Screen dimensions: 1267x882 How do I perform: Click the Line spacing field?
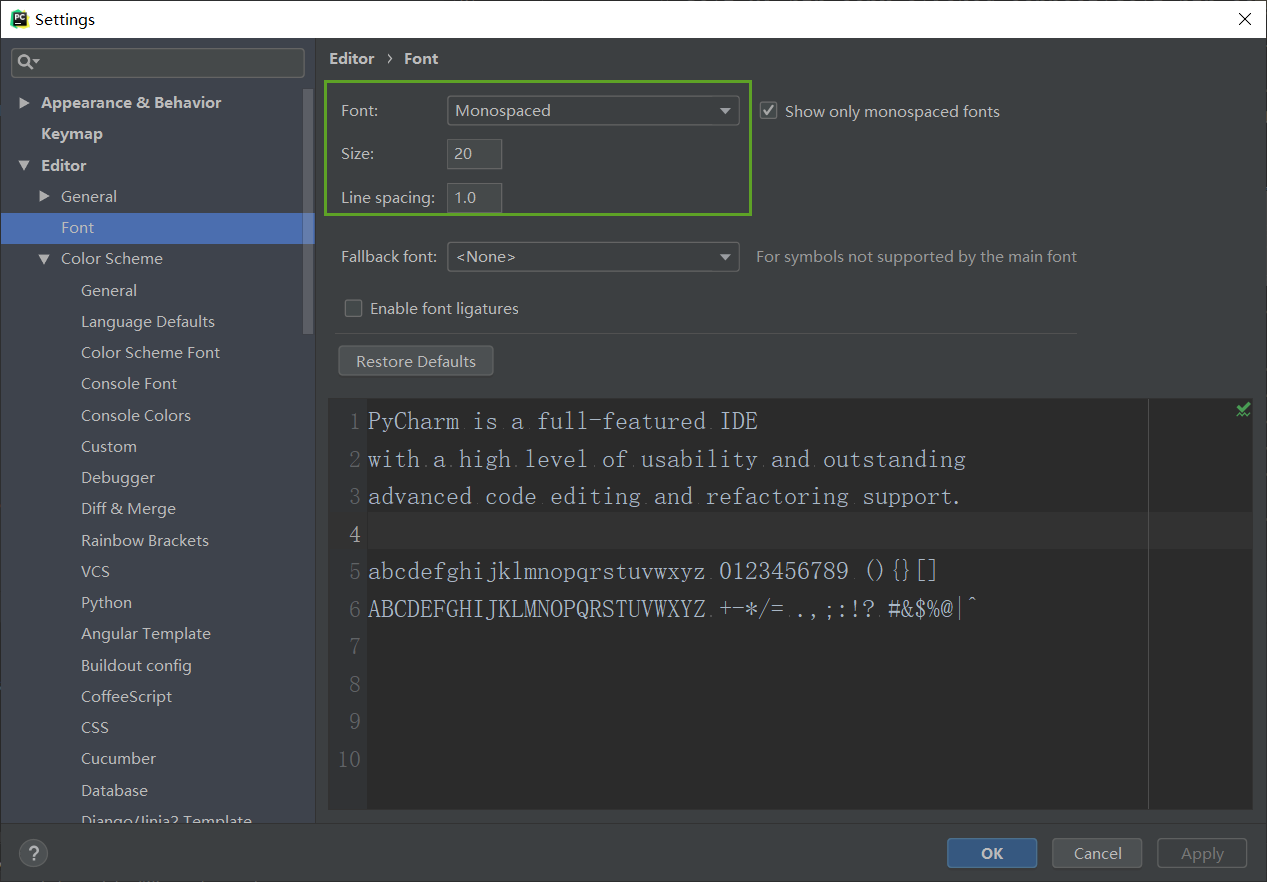(474, 198)
